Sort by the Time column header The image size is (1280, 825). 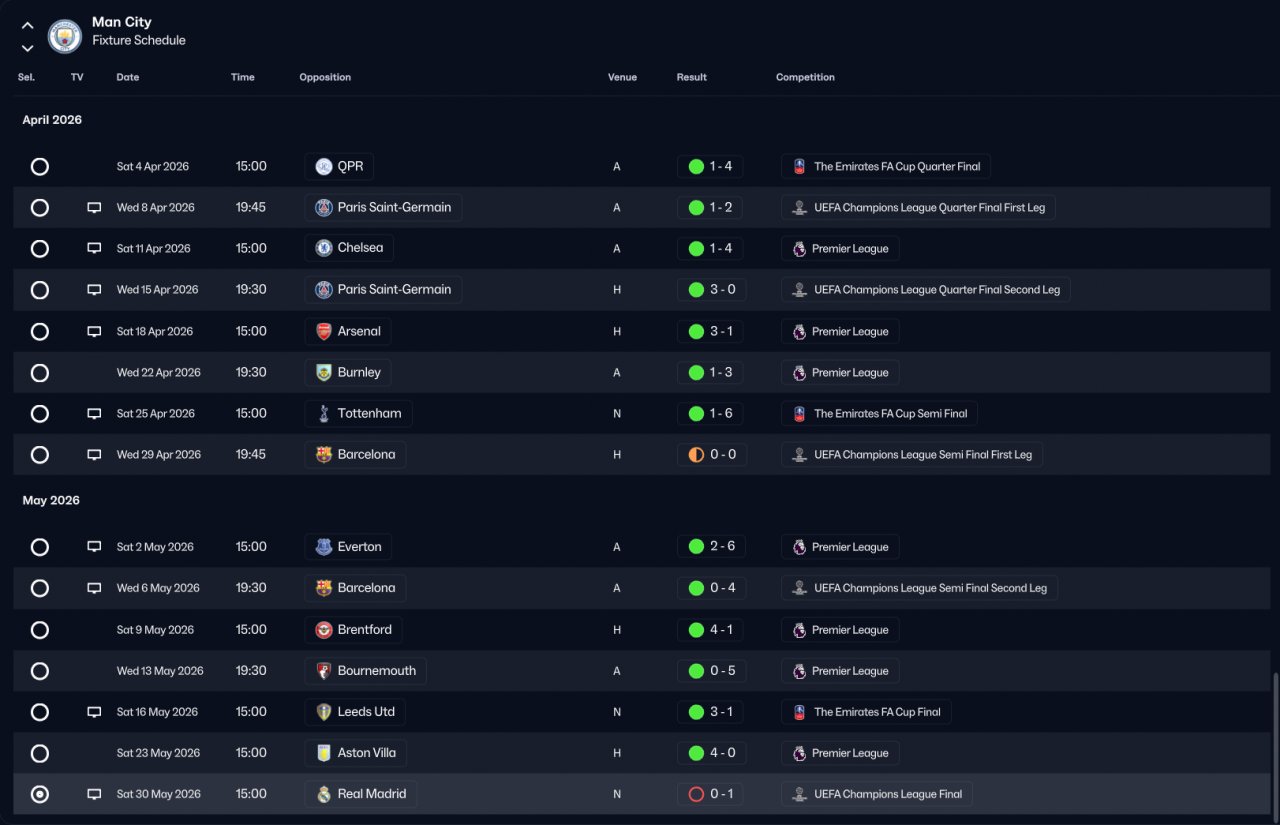(x=243, y=77)
